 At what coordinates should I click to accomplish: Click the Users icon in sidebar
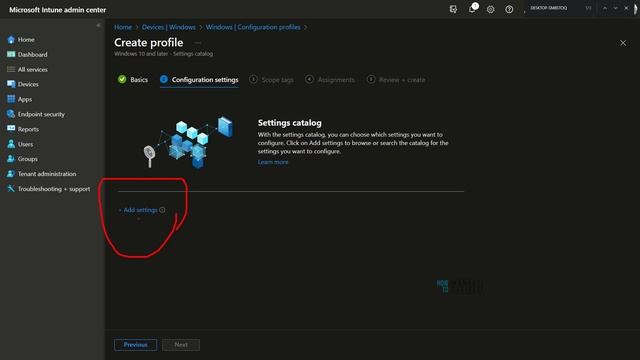pyautogui.click(x=11, y=144)
